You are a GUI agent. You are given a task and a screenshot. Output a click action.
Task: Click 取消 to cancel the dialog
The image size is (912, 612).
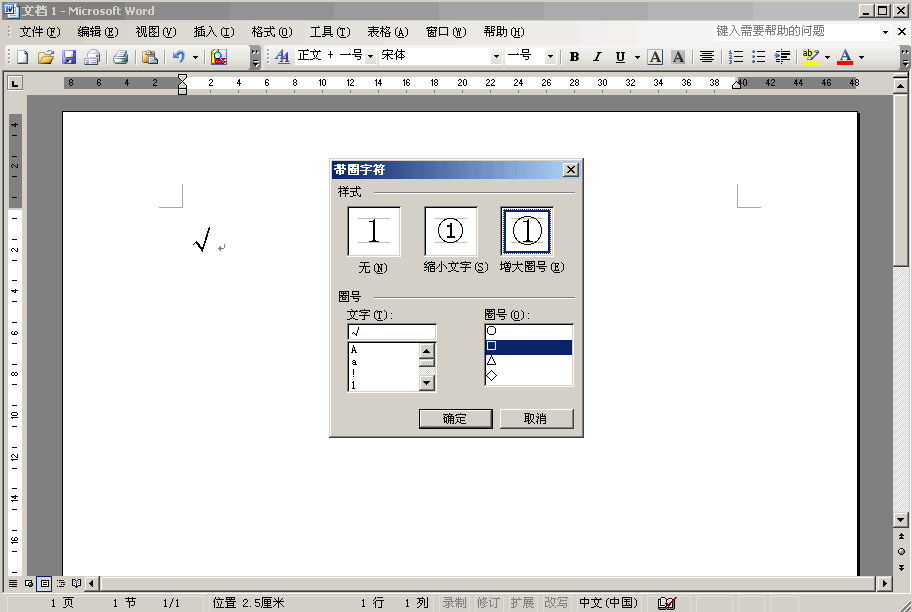536,419
